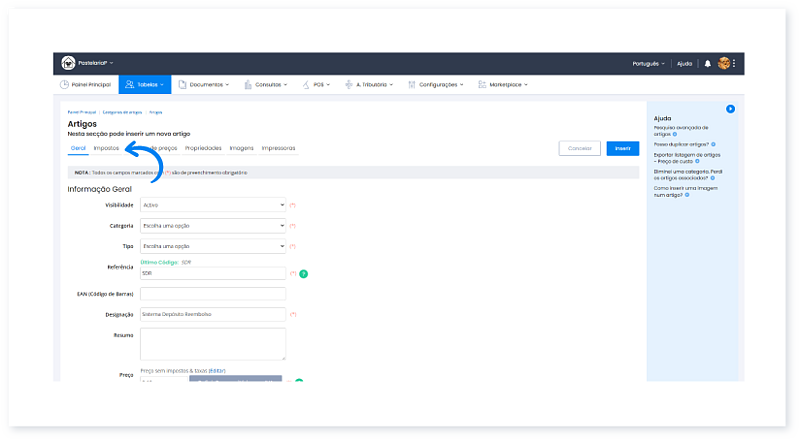The image size is (800, 441).
Task: Click the Inserir button
Action: [x=622, y=148]
